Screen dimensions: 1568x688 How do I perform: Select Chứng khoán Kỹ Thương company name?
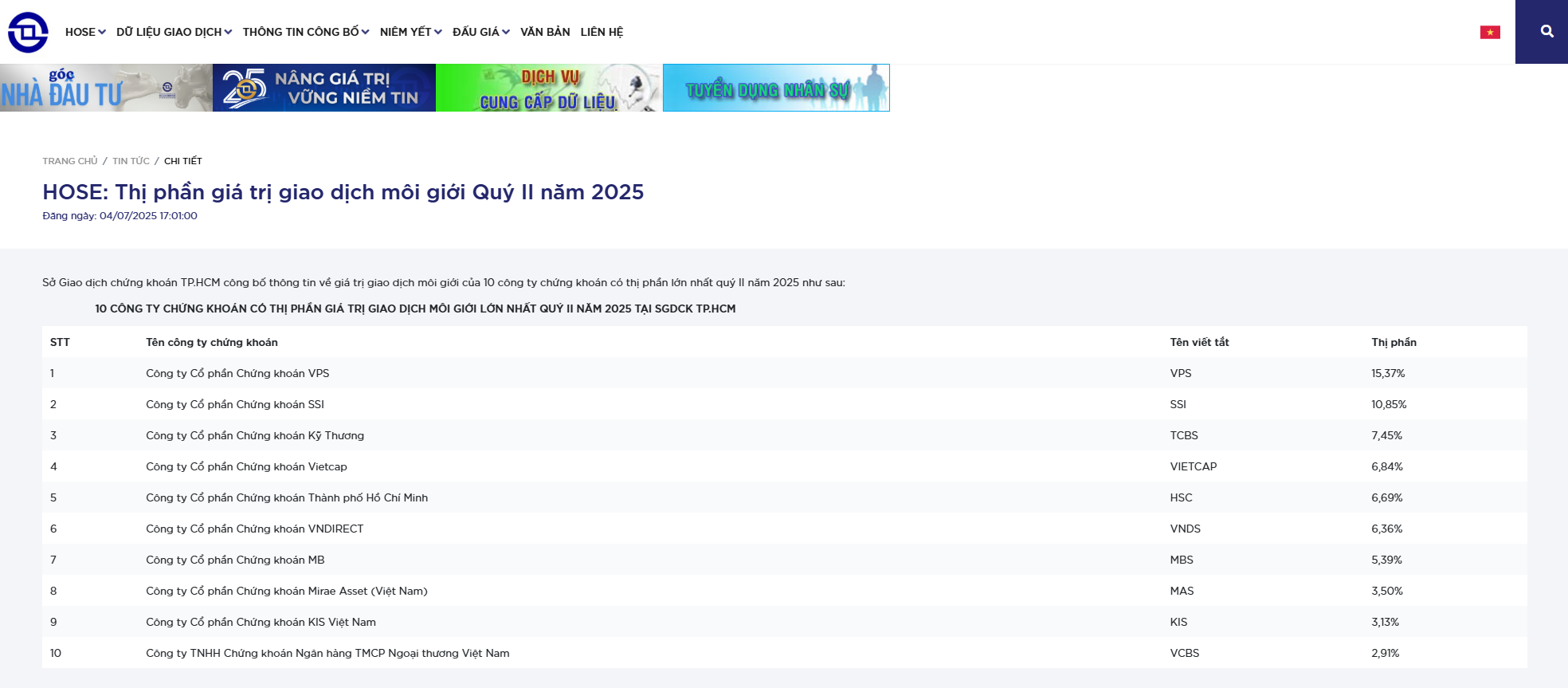tap(255, 435)
